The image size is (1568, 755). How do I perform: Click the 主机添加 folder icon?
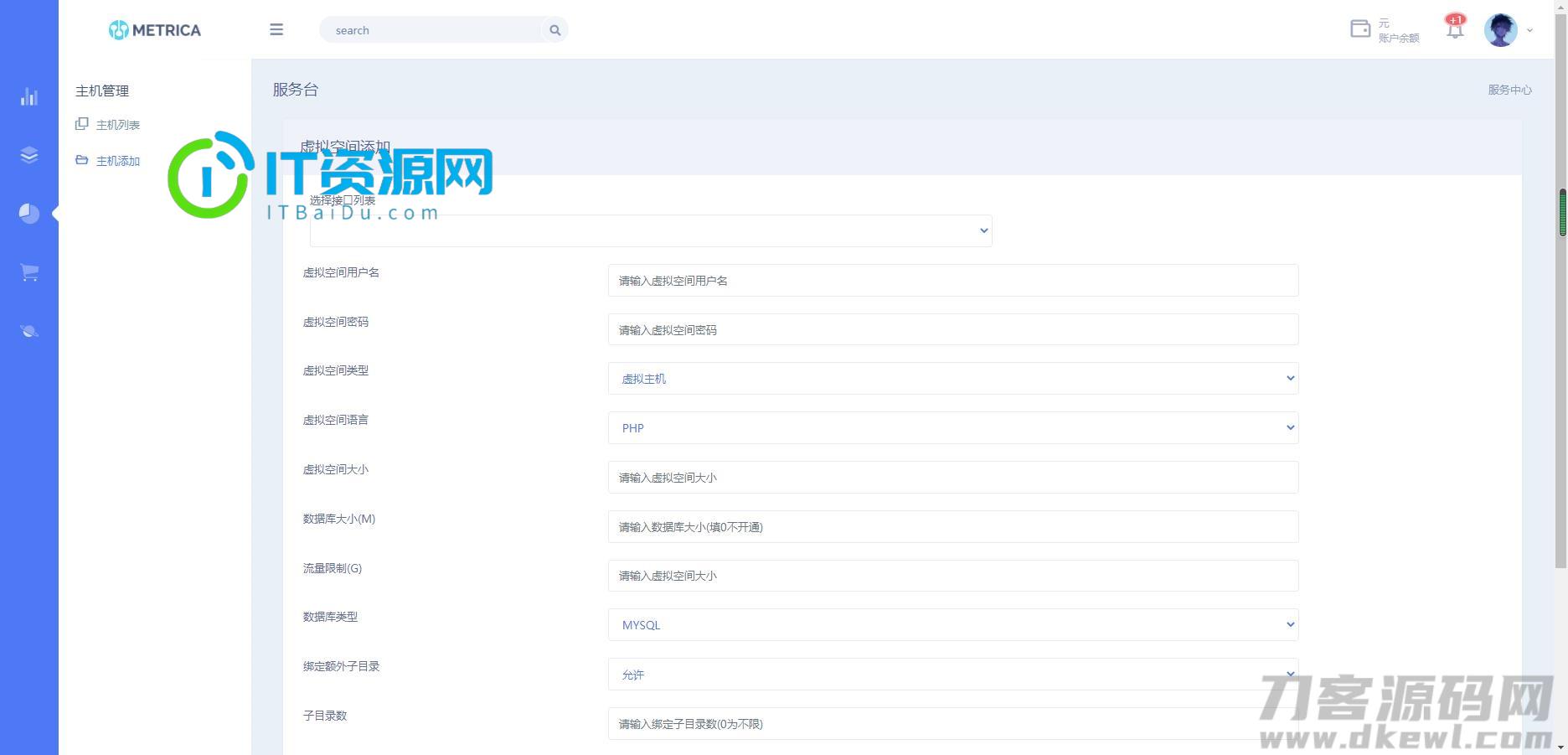click(81, 160)
